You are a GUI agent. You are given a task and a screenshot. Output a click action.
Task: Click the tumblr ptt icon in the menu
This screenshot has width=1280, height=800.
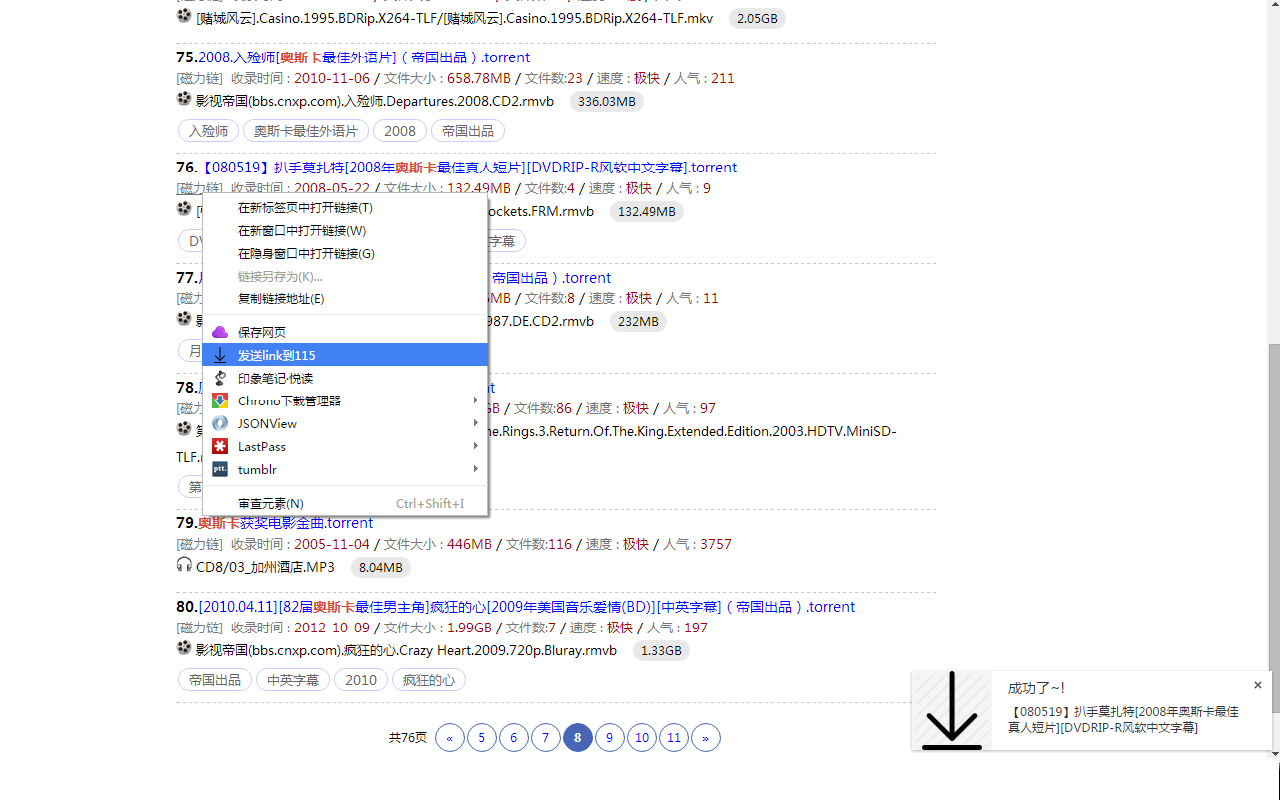click(220, 469)
